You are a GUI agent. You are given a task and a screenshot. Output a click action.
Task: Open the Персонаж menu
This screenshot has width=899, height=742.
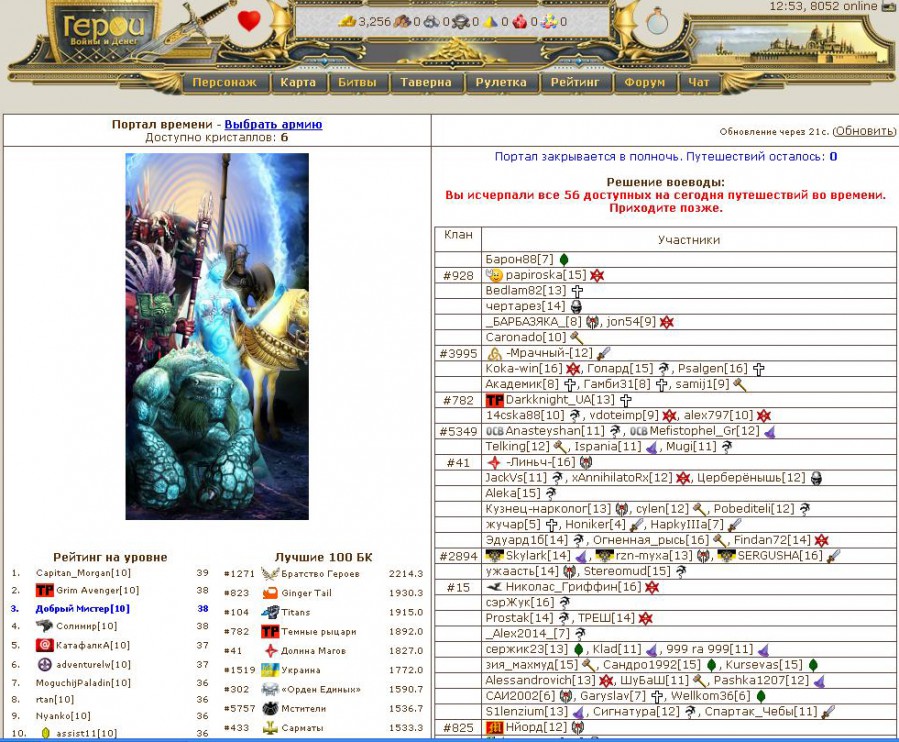(225, 83)
